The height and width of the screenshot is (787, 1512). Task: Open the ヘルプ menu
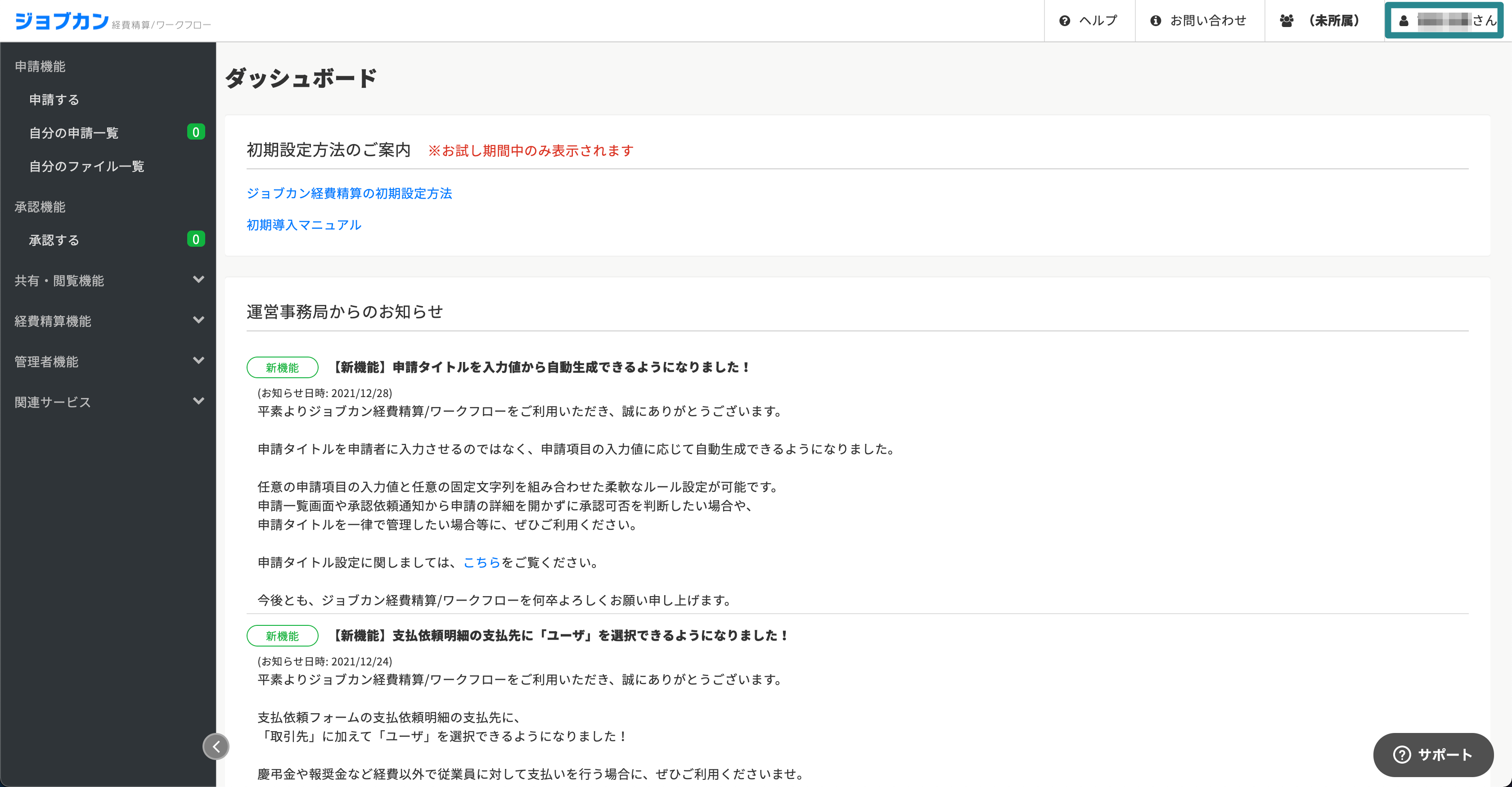click(x=1089, y=21)
